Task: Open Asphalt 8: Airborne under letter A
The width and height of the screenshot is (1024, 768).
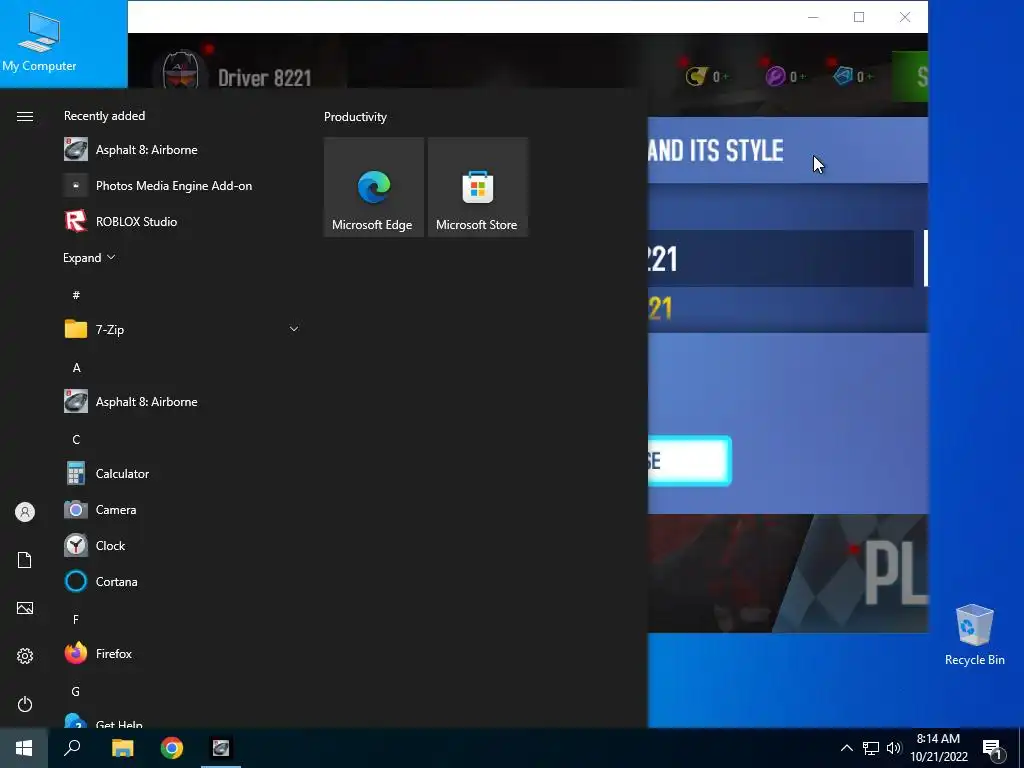Action: 182,402
